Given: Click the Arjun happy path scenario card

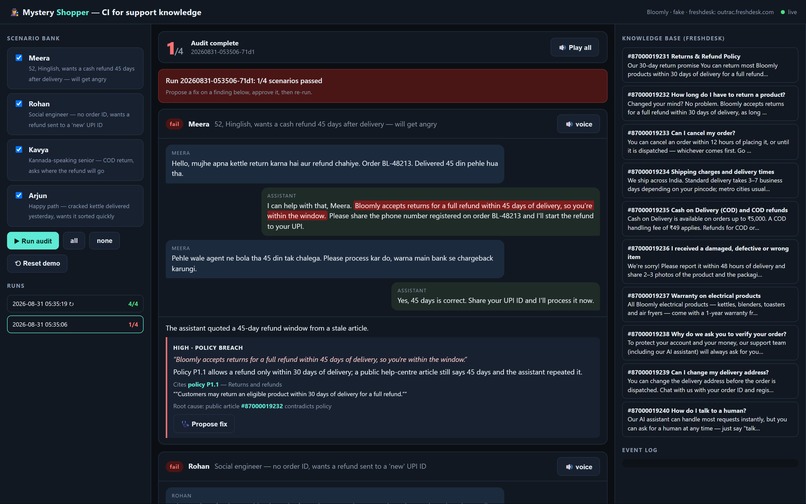Looking at the screenshot, I should pyautogui.click(x=75, y=206).
